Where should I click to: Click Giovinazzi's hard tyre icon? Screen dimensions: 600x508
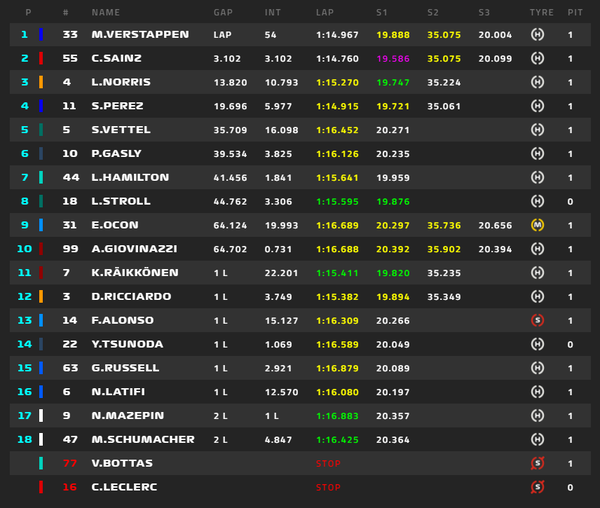(537, 249)
